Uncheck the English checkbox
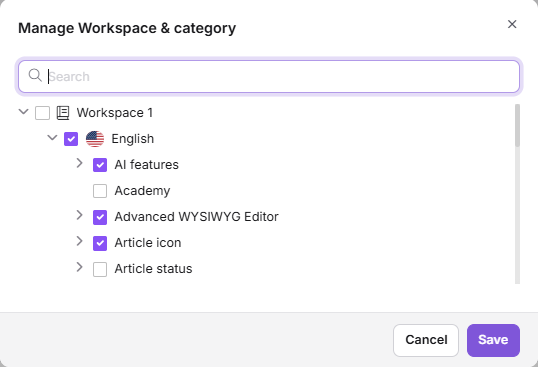The height and width of the screenshot is (367, 538). (71, 139)
